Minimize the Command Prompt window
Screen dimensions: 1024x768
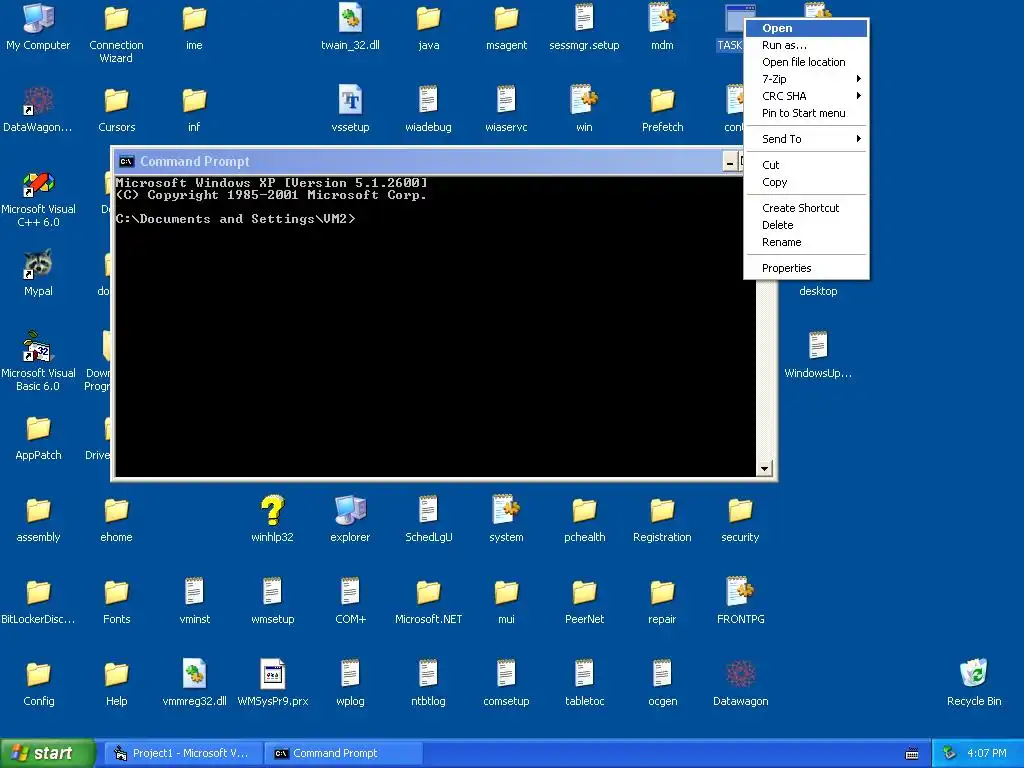[x=729, y=162]
